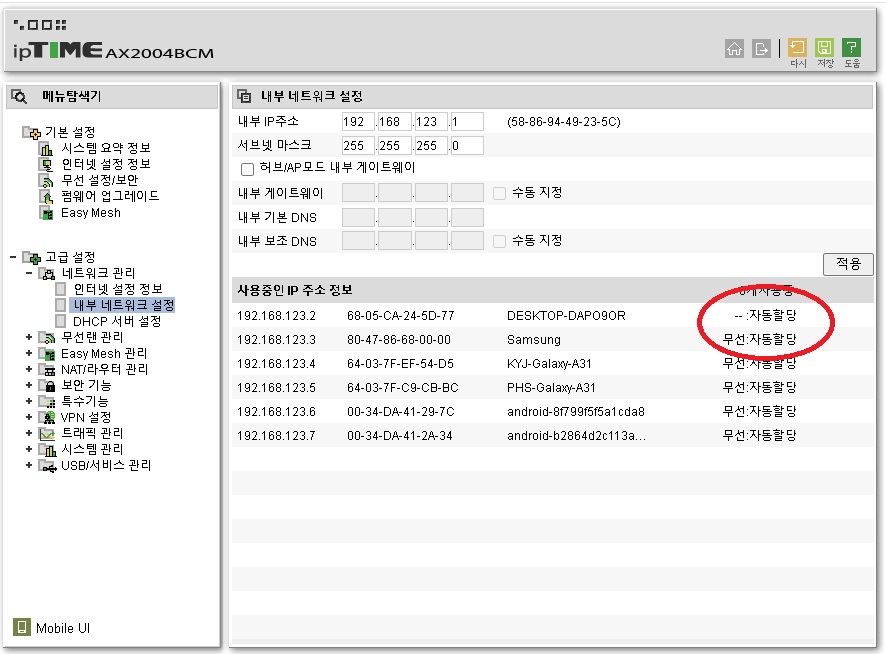Click the USB/서비스 관리 label
Viewport: 886px width, 654px height.
tap(106, 466)
